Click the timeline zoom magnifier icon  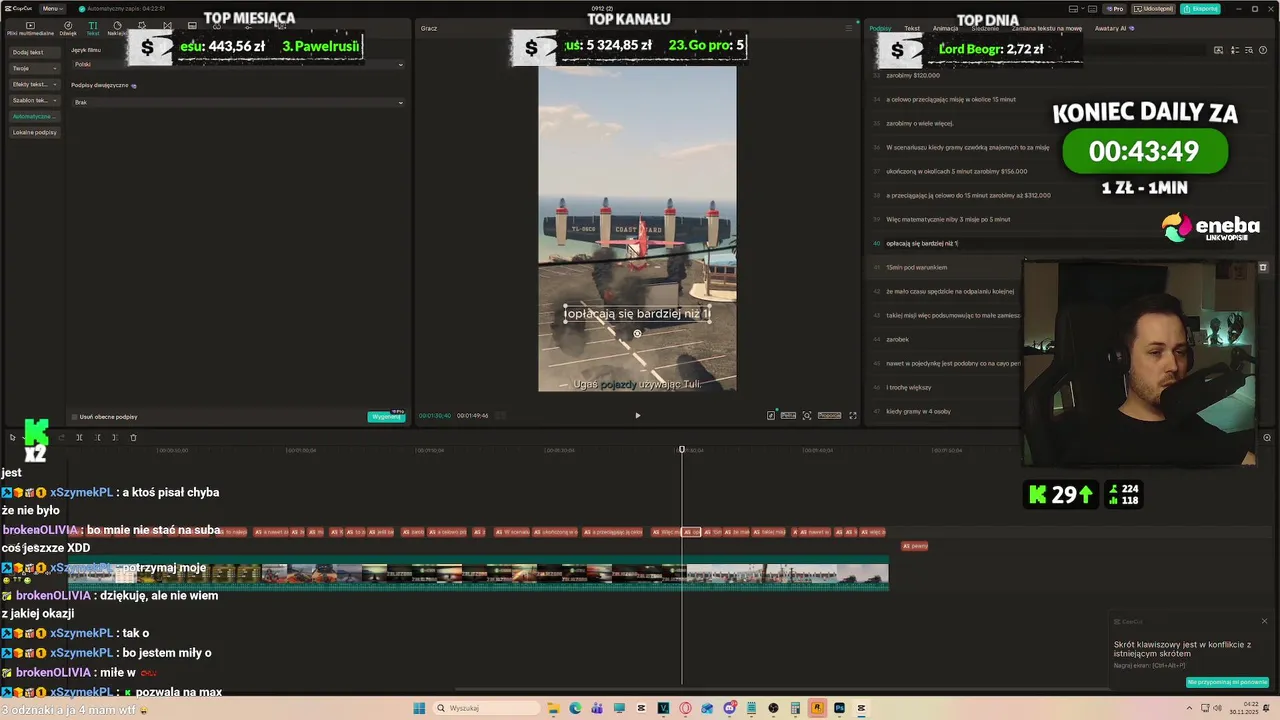pyautogui.click(x=1267, y=437)
